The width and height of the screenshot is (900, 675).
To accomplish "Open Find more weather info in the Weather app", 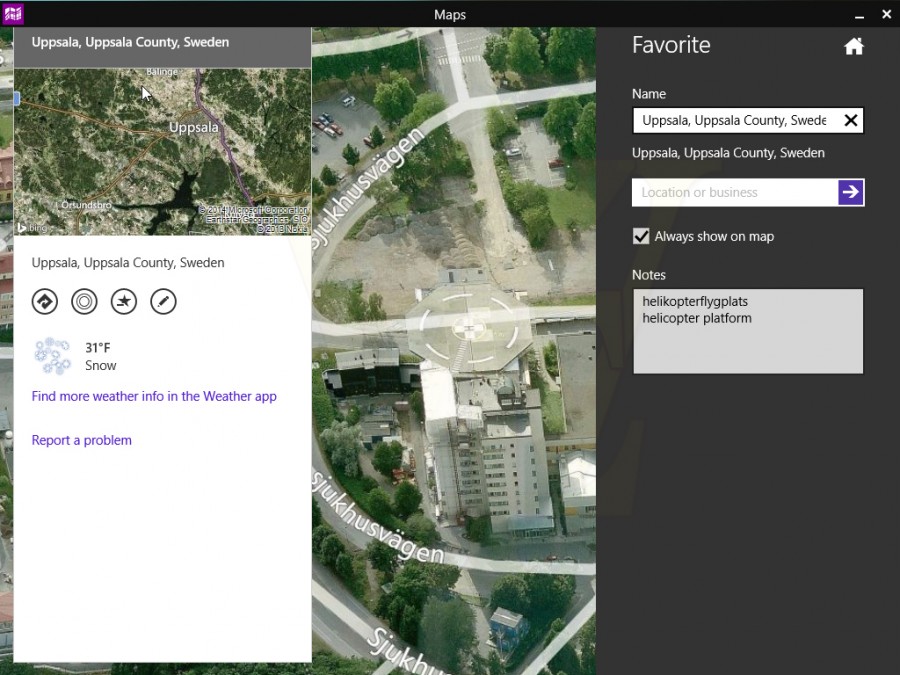I will [x=154, y=396].
